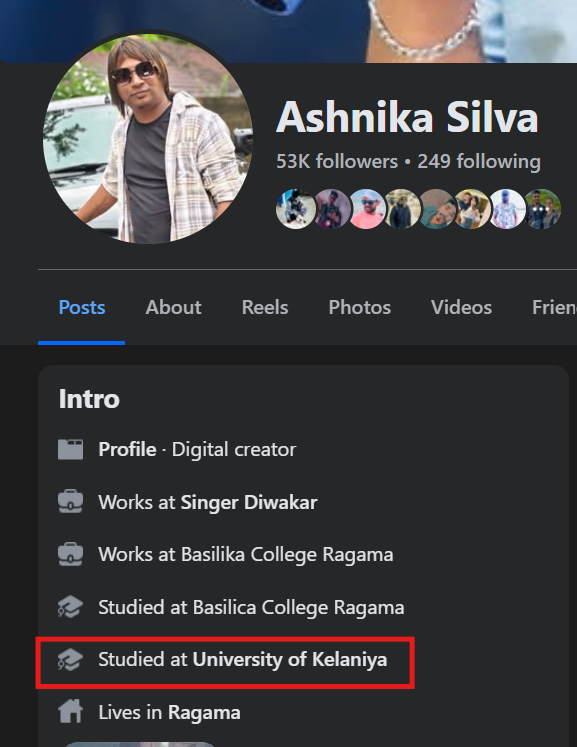Open the Videos tab
This screenshot has height=747, width=577.
(x=461, y=307)
